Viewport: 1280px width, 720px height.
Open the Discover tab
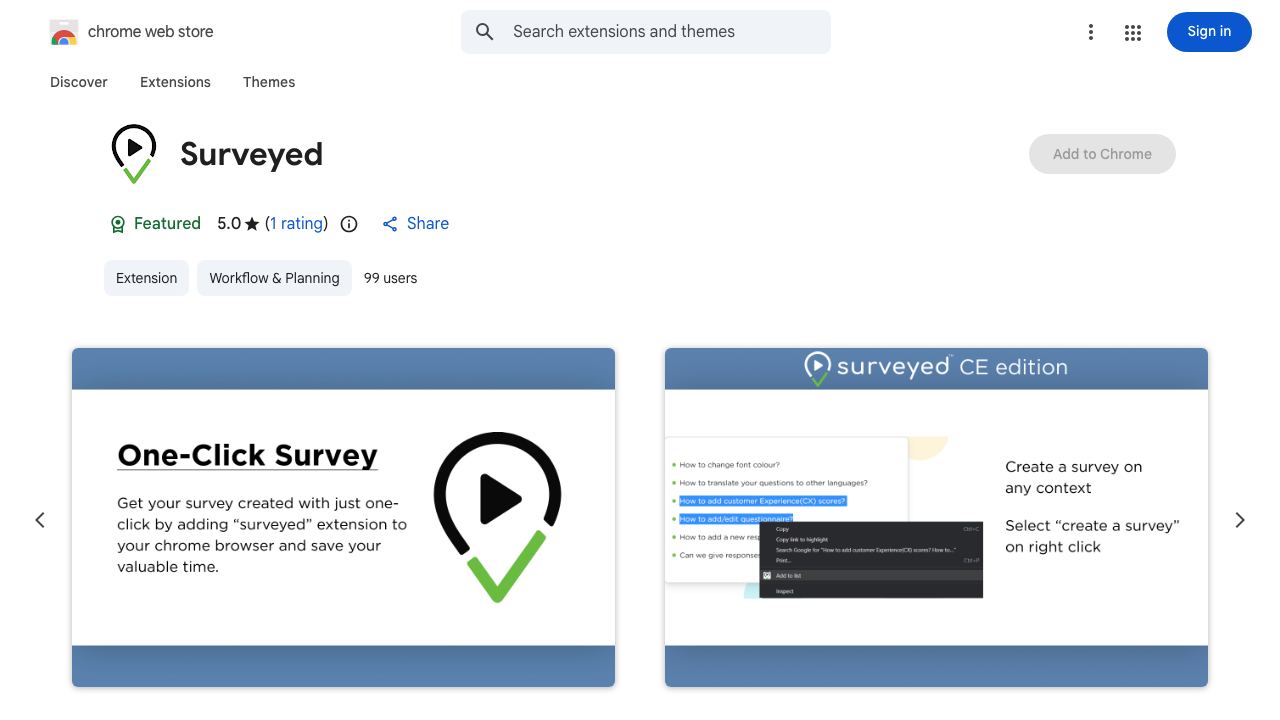pos(79,82)
